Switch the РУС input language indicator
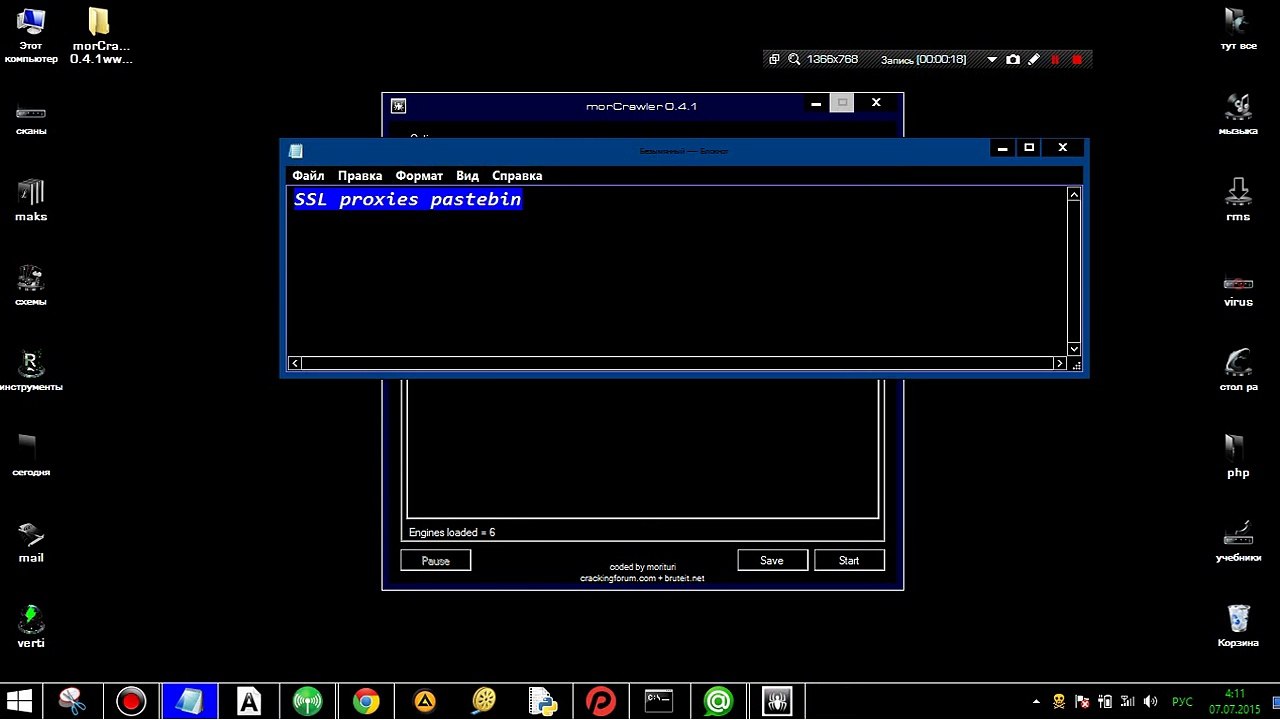The image size is (1280, 720). pos(1182,702)
